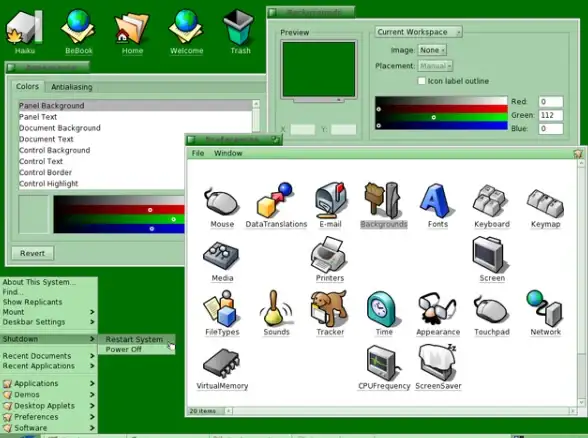Adjust the green slider in Backgrounds color picker
This screenshot has width=588, height=438.
pyautogui.click(x=434, y=117)
